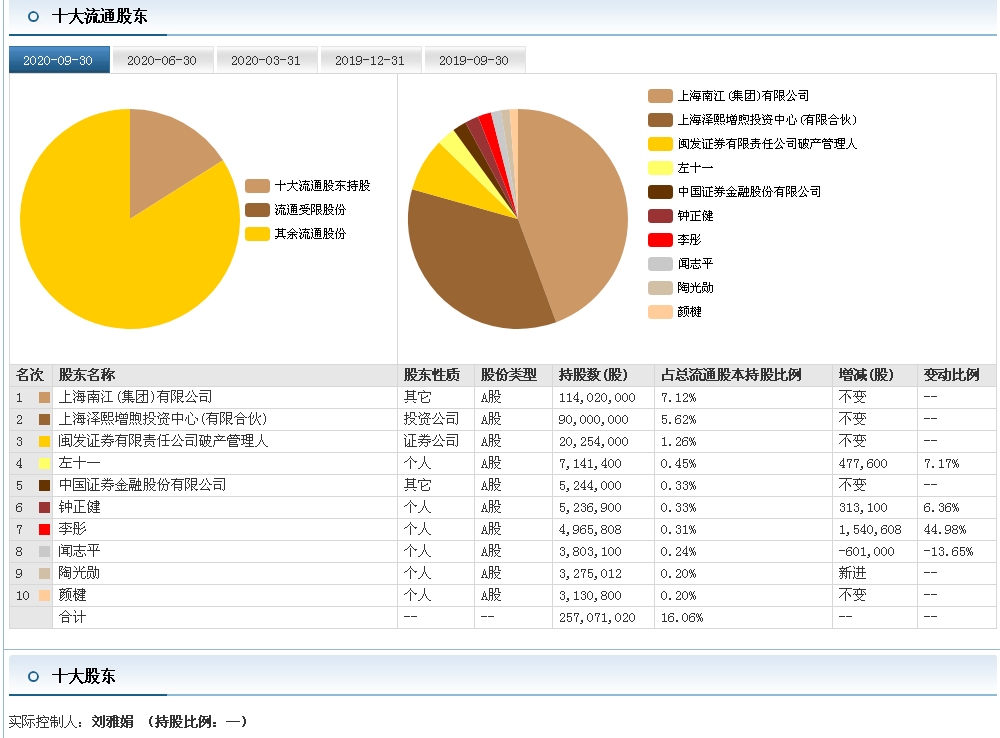Viewport: 1000px width, 738px height.
Task: Click the 十大流通股东持股 legend swatch
Action: [258, 186]
